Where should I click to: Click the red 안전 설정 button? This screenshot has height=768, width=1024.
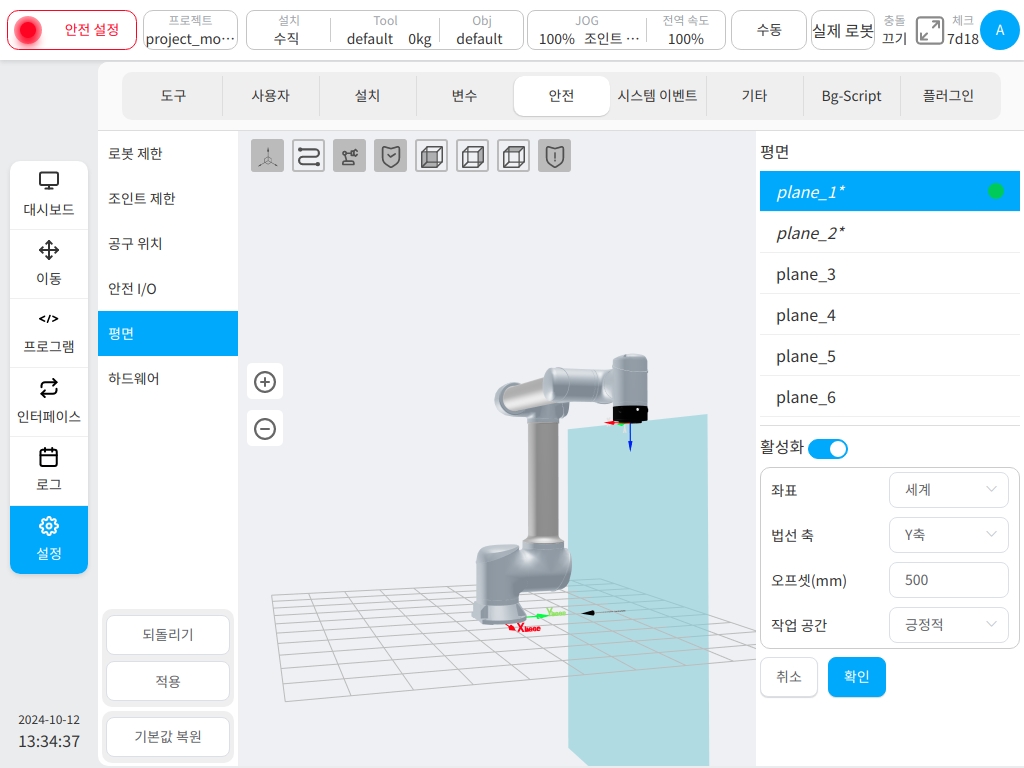click(x=72, y=30)
